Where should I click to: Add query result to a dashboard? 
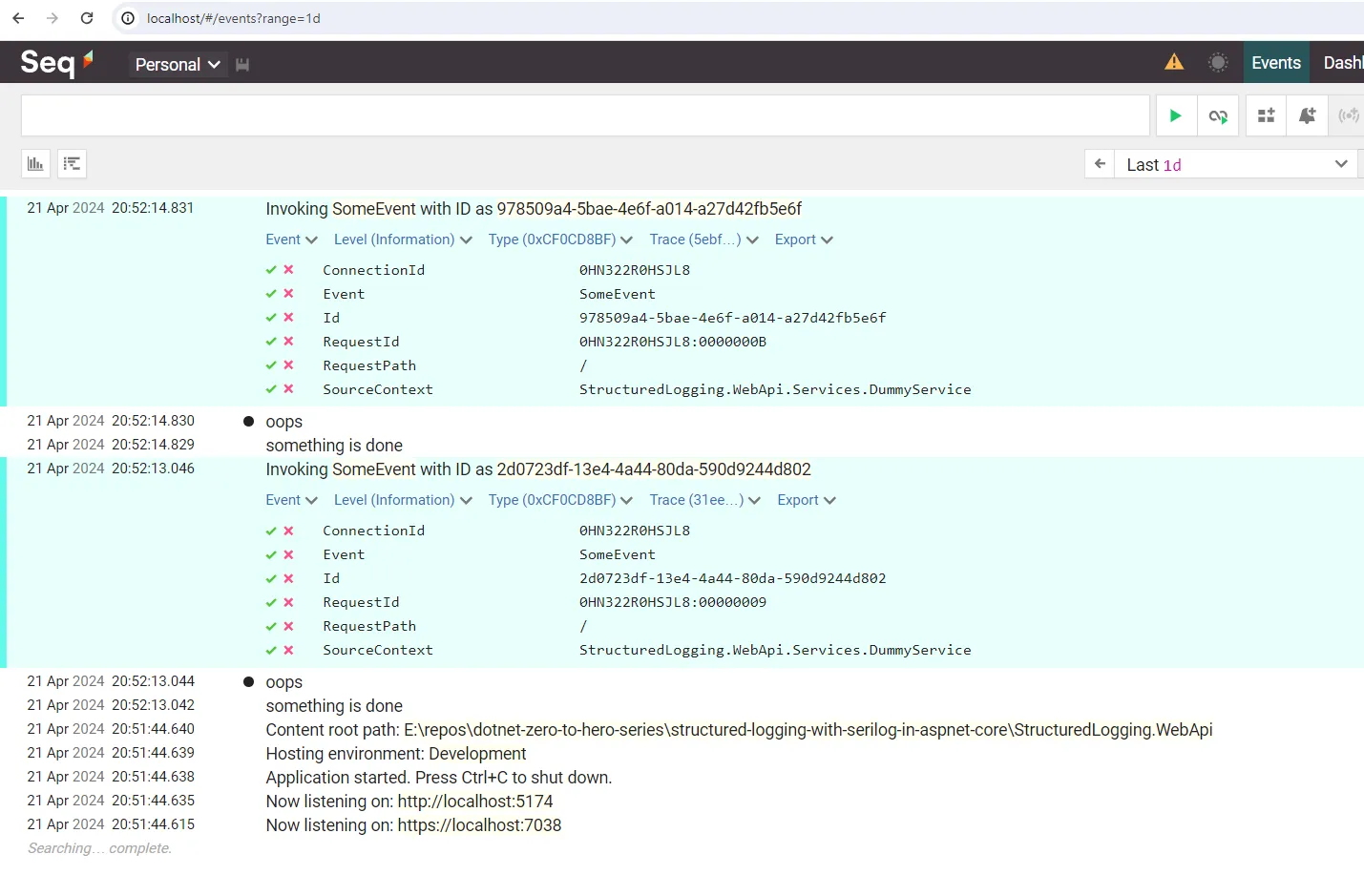[1266, 115]
